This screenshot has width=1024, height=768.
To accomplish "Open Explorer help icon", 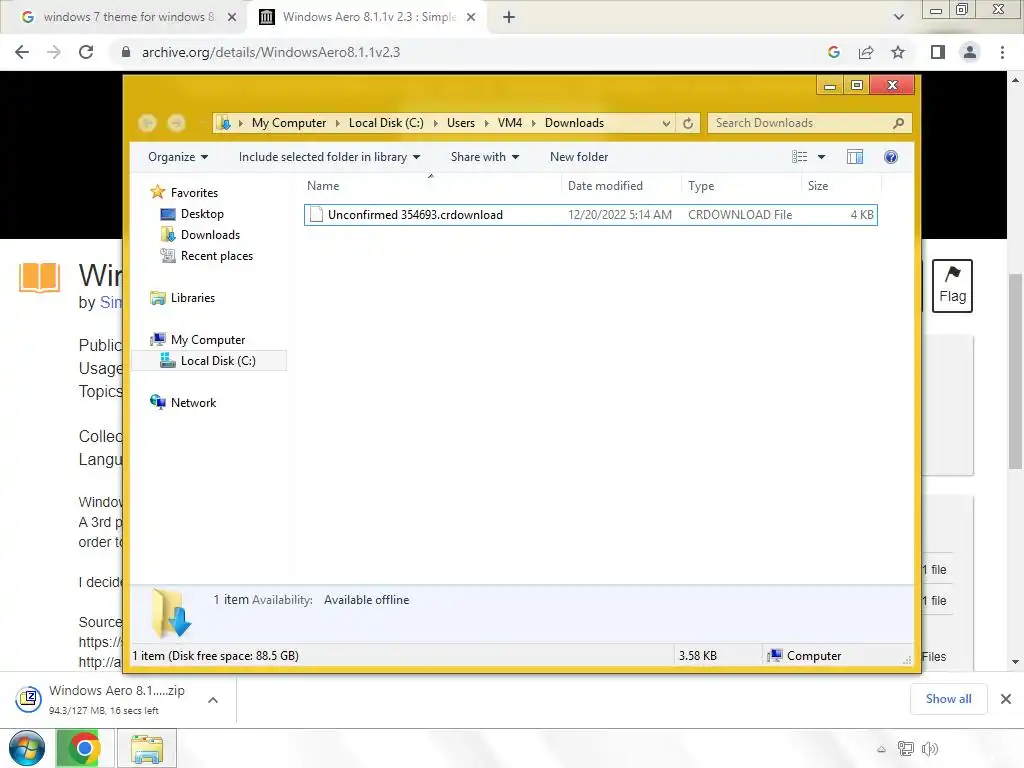I will 891,157.
